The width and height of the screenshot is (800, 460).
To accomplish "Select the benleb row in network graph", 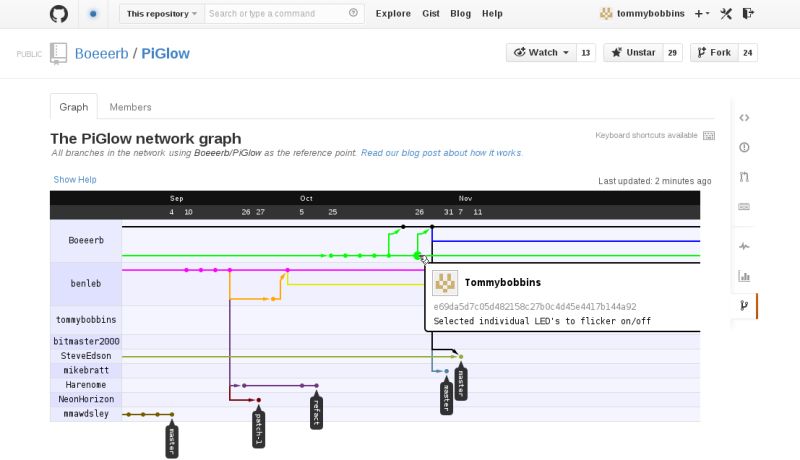I will point(86,284).
